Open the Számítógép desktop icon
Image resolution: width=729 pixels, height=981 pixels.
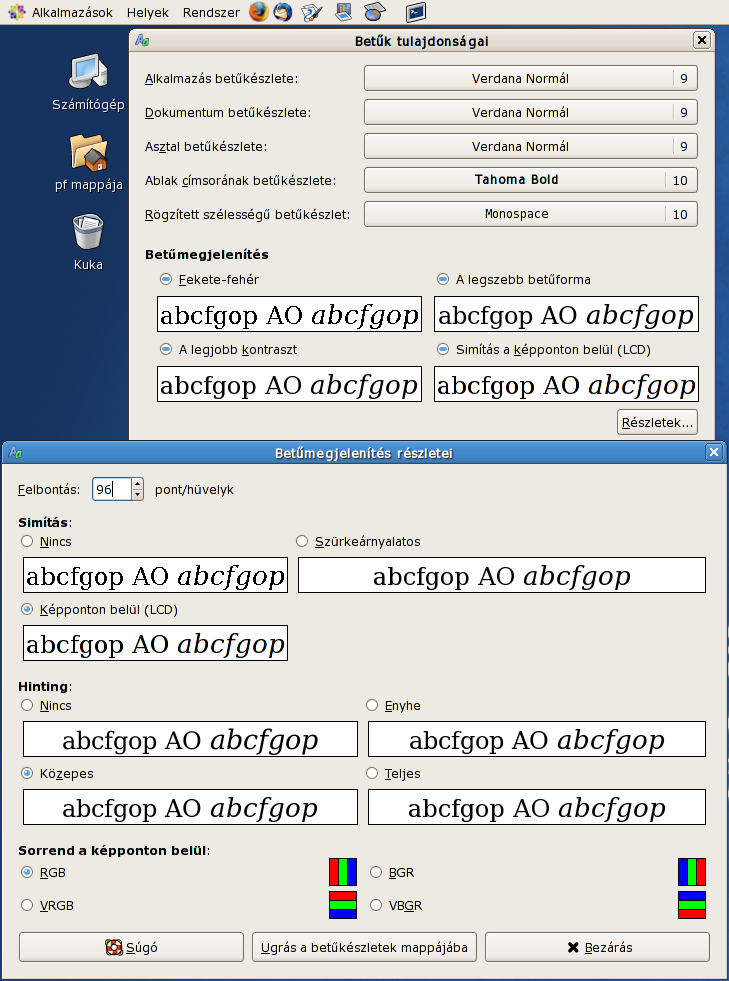click(x=88, y=76)
